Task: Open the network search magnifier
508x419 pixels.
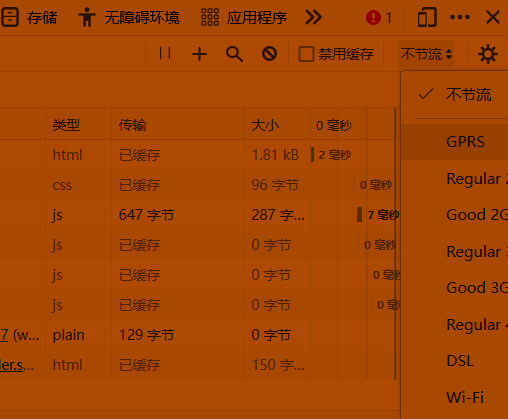Action: click(234, 54)
